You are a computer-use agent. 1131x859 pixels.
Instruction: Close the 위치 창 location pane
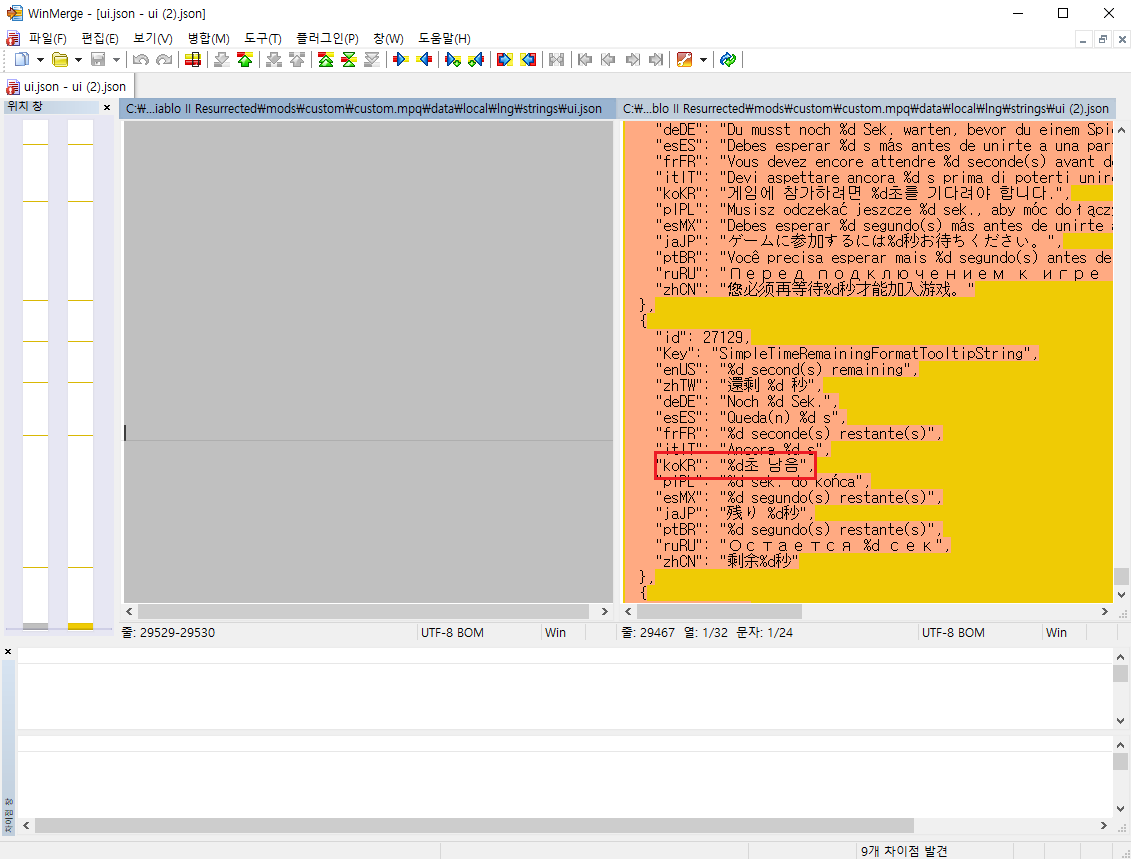pyautogui.click(x=107, y=107)
